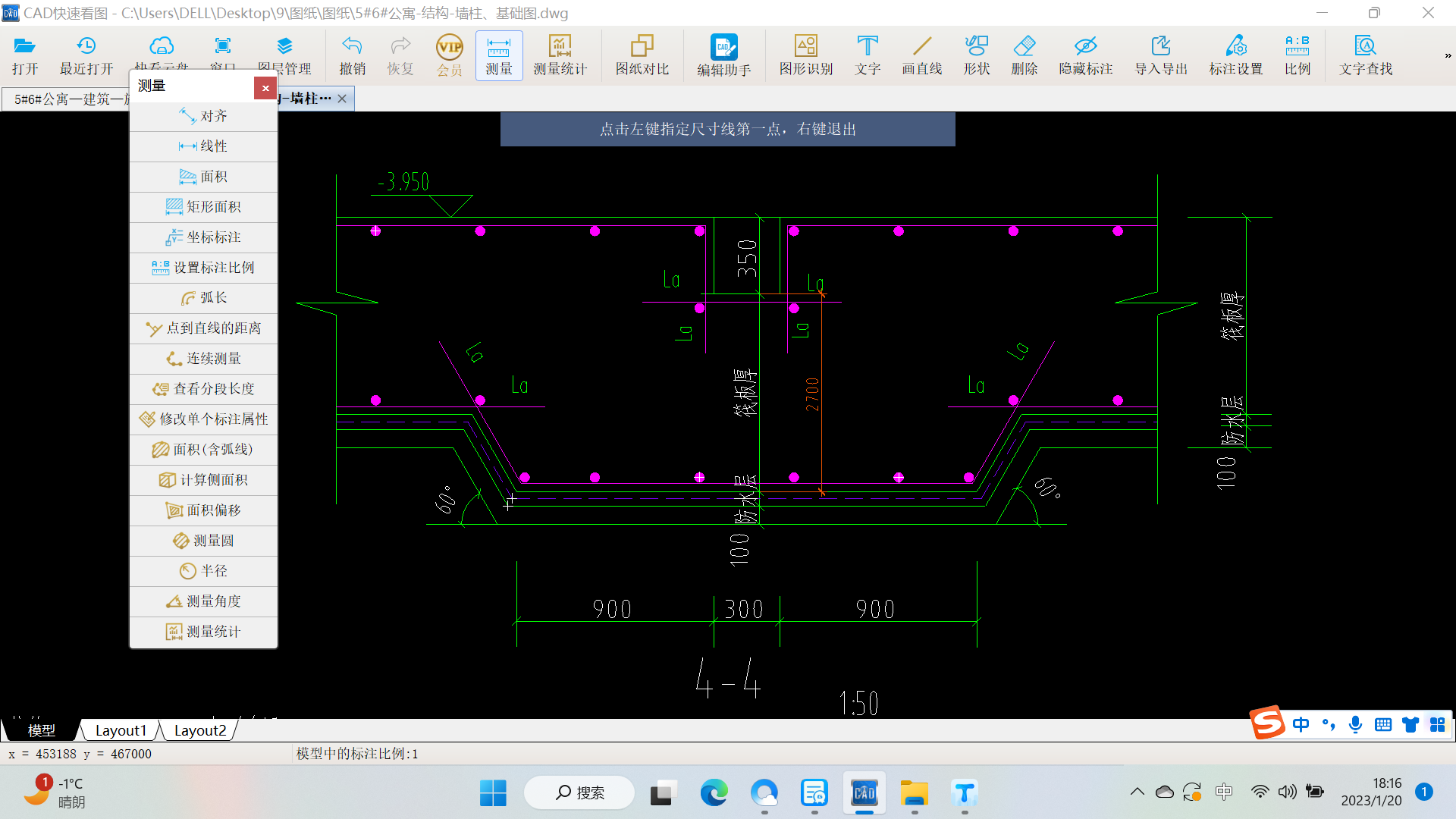Viewport: 1456px width, 819px height.
Task: Select 面积 area measurement
Action: (204, 177)
